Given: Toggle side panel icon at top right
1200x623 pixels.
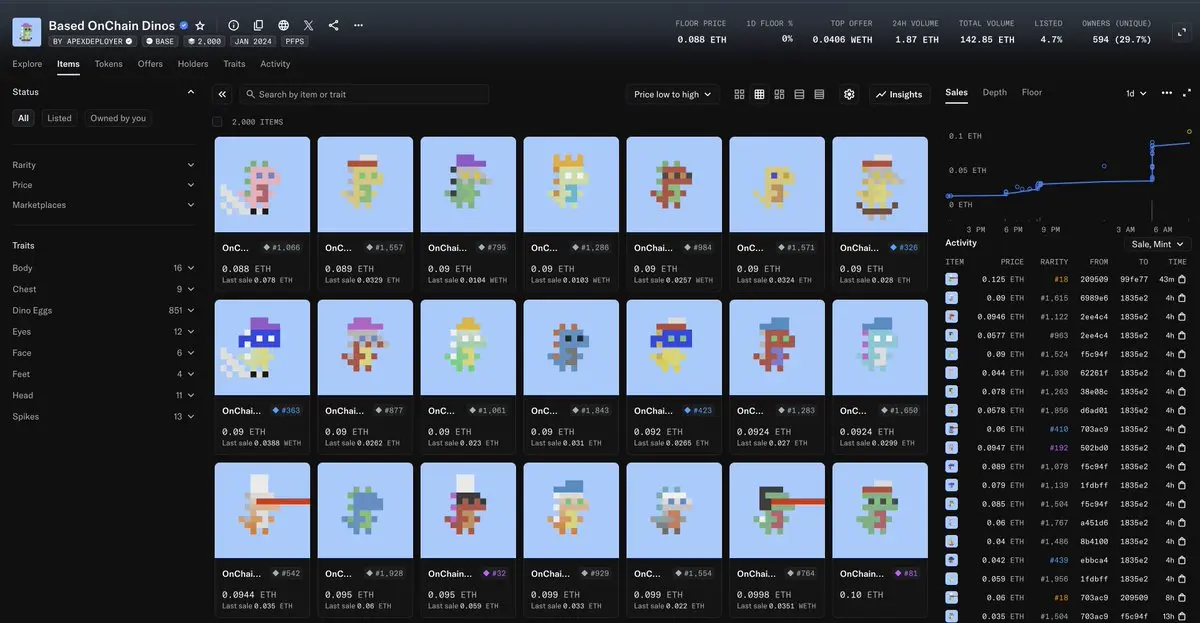Looking at the screenshot, I should coord(1181,32).
